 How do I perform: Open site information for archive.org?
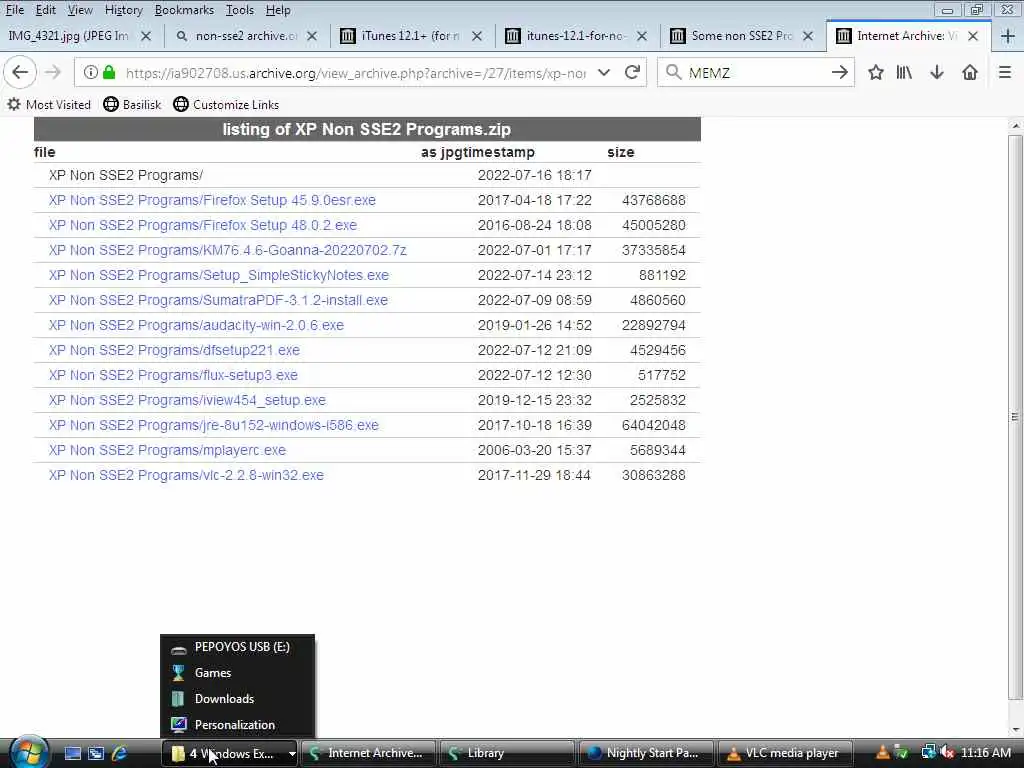[x=91, y=72]
